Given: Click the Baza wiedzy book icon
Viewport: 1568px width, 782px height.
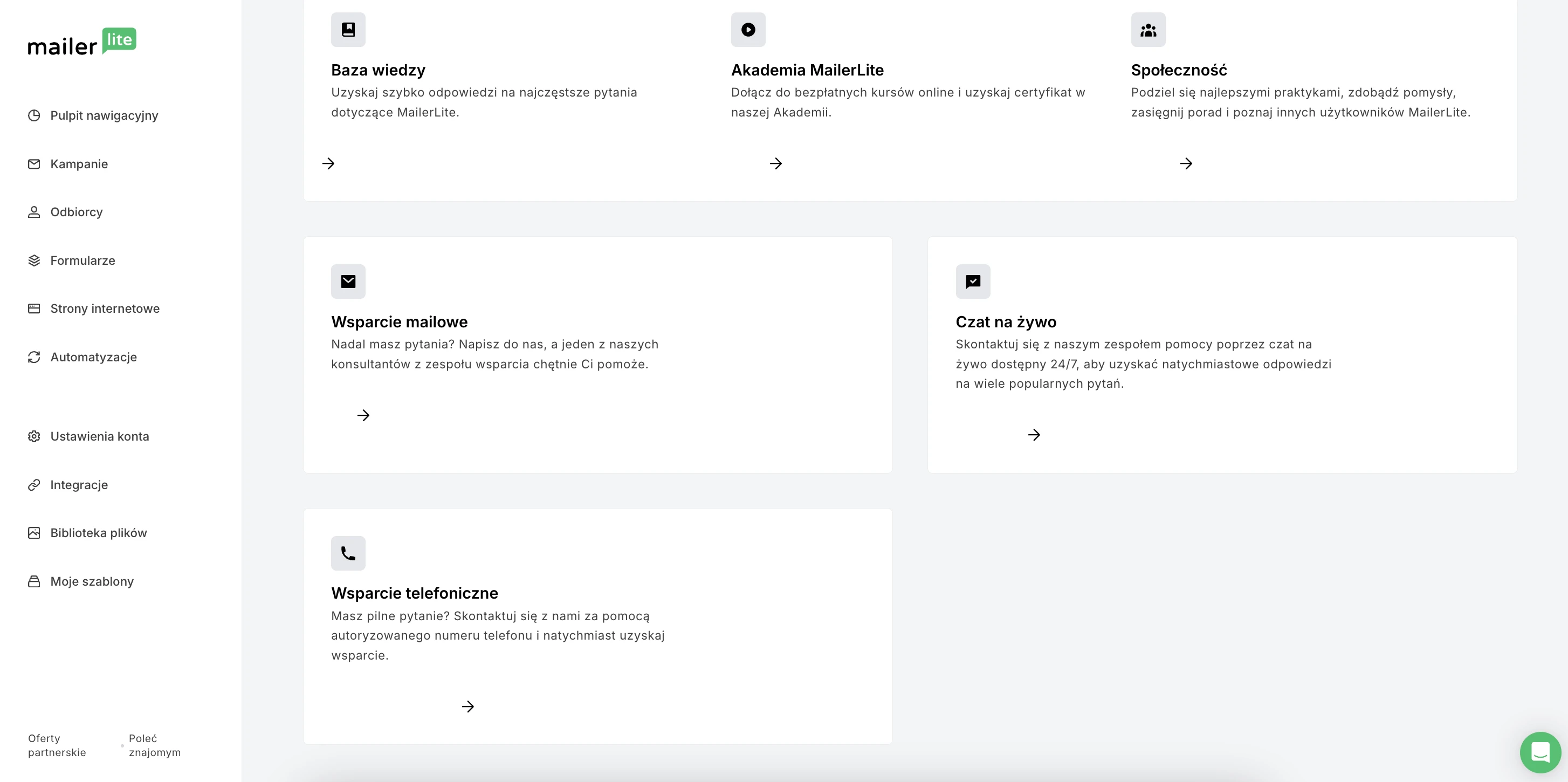Looking at the screenshot, I should [x=348, y=29].
